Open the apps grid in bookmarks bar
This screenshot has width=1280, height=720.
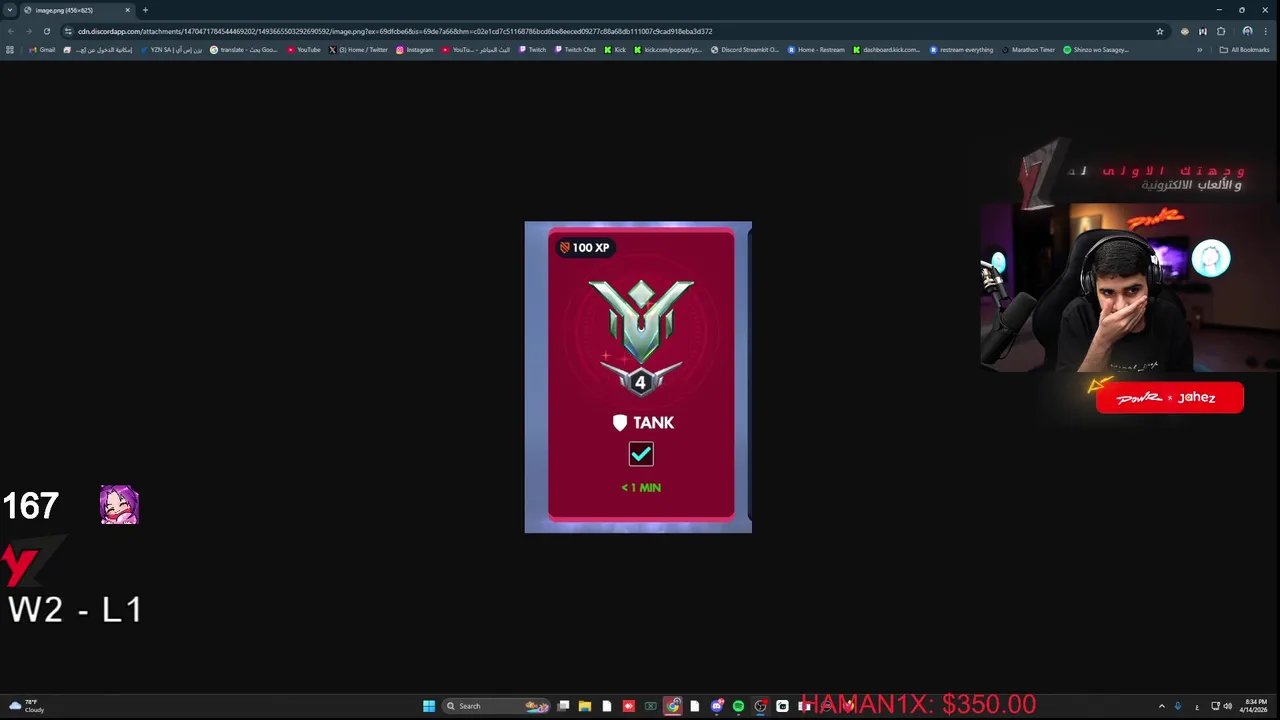(x=10, y=50)
